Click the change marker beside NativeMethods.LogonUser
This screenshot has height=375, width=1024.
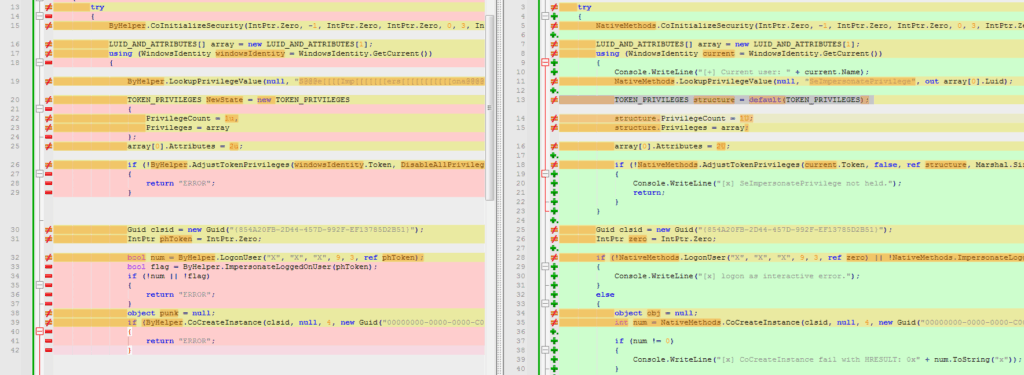click(x=554, y=257)
